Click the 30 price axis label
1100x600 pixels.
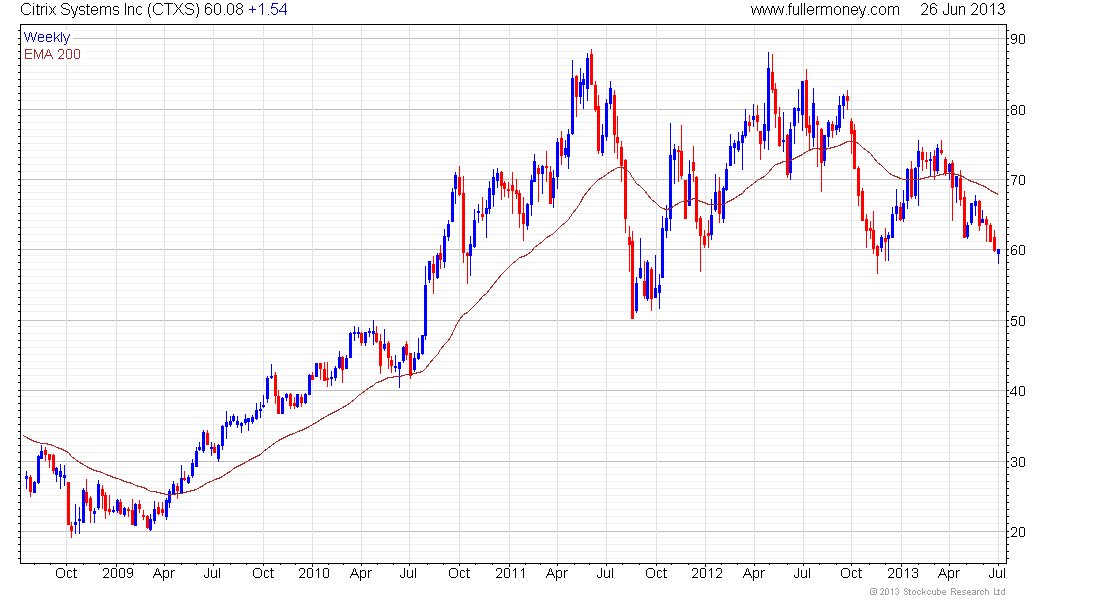1018,462
